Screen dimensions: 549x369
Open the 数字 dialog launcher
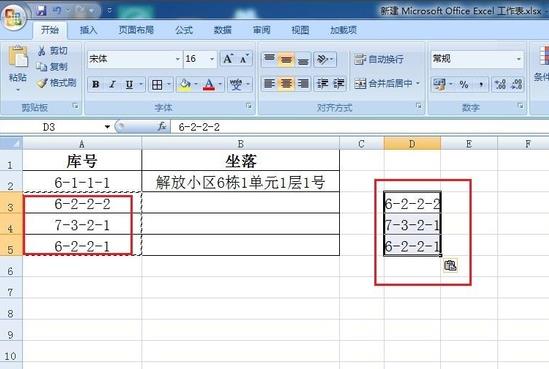[520, 106]
